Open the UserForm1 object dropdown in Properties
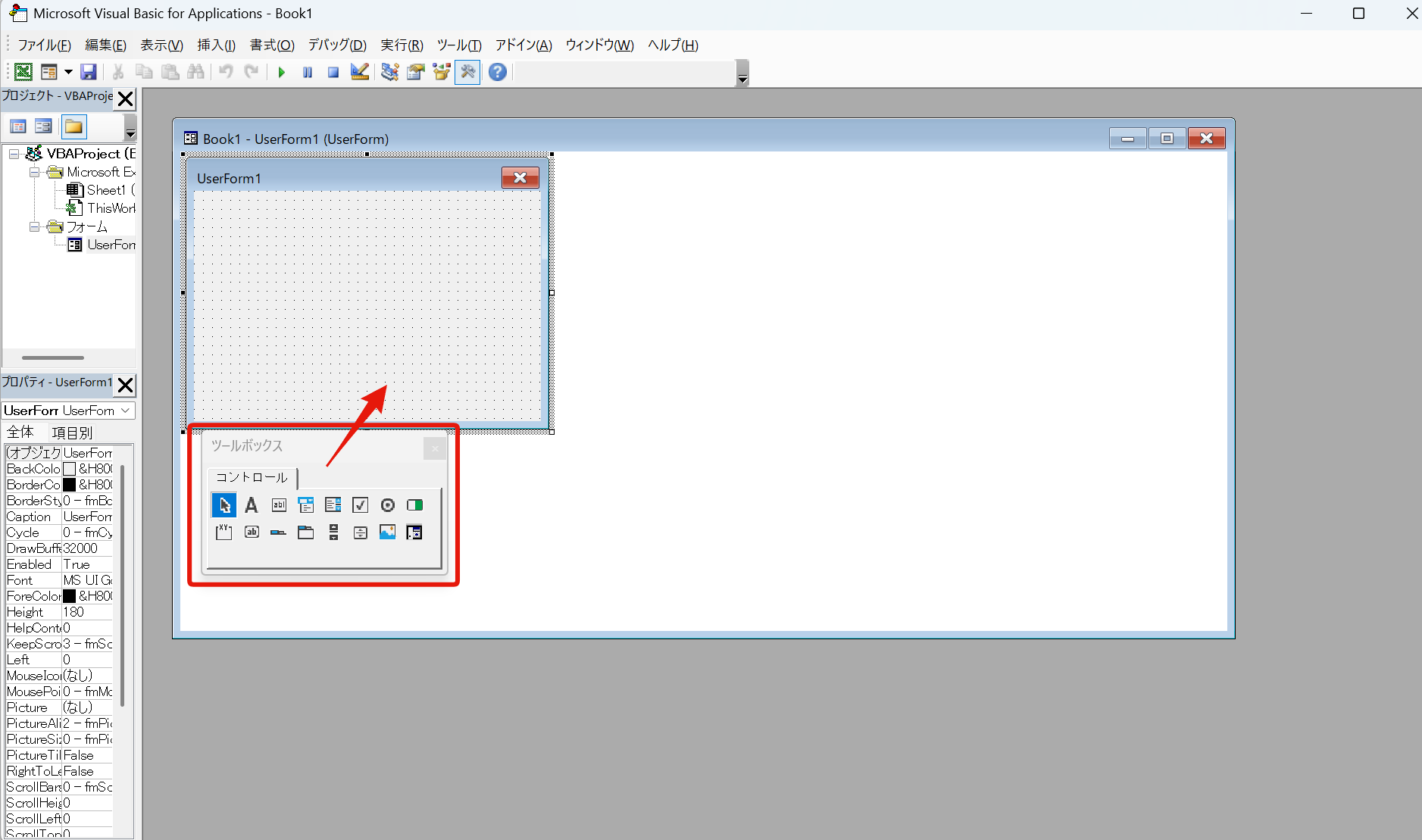Image resolution: width=1422 pixels, height=840 pixels. pos(126,411)
